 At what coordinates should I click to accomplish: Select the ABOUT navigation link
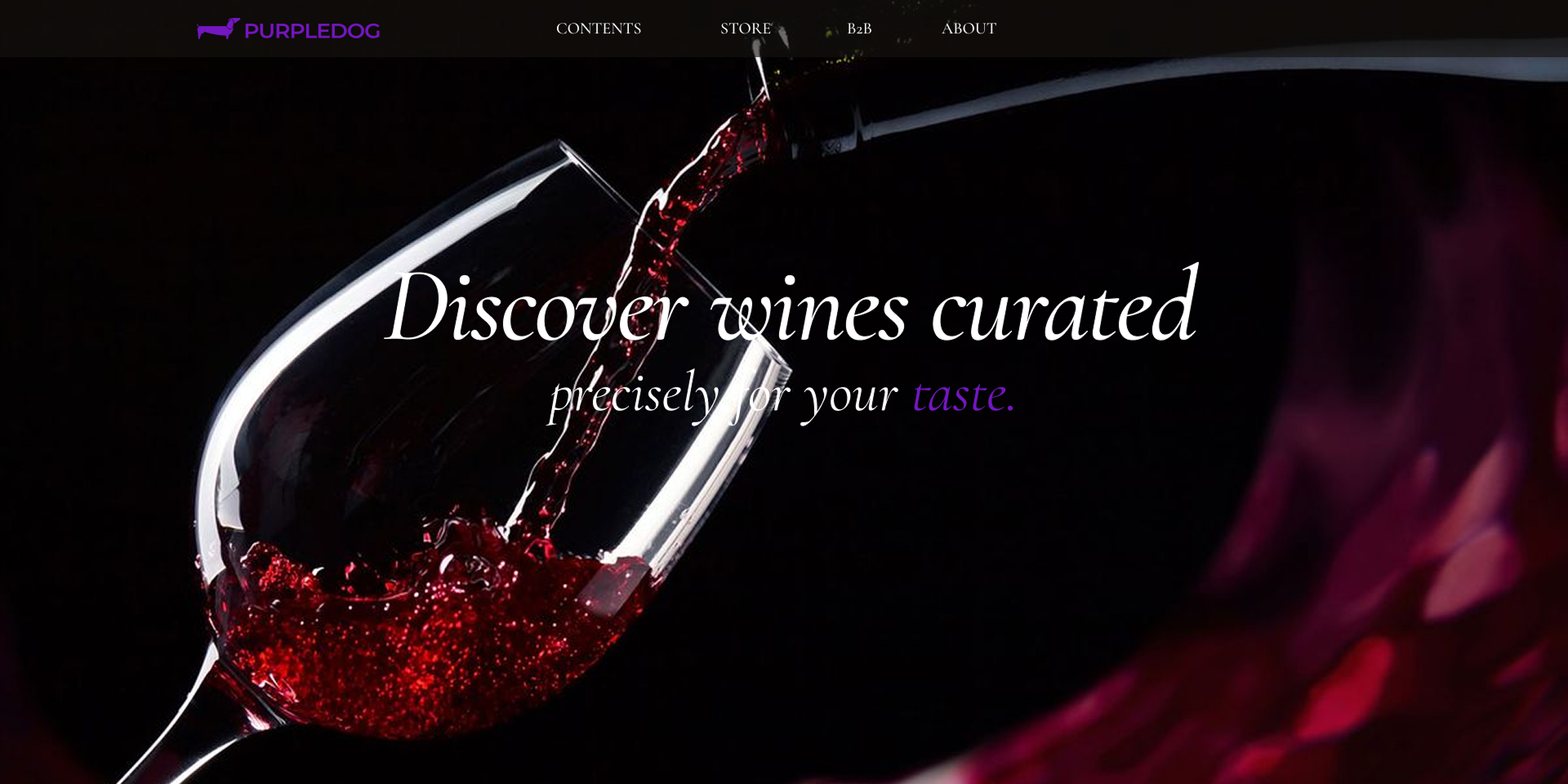pos(969,29)
